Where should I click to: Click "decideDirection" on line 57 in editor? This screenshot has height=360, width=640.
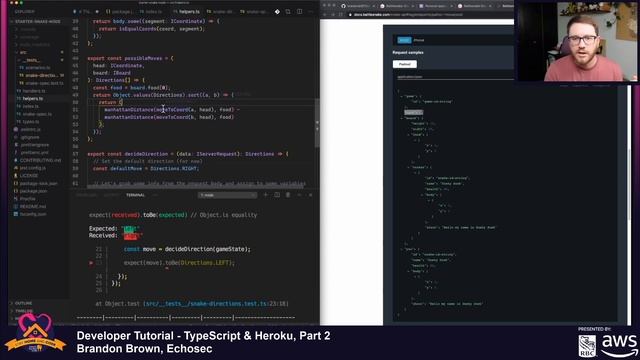pyautogui.click(x=147, y=154)
